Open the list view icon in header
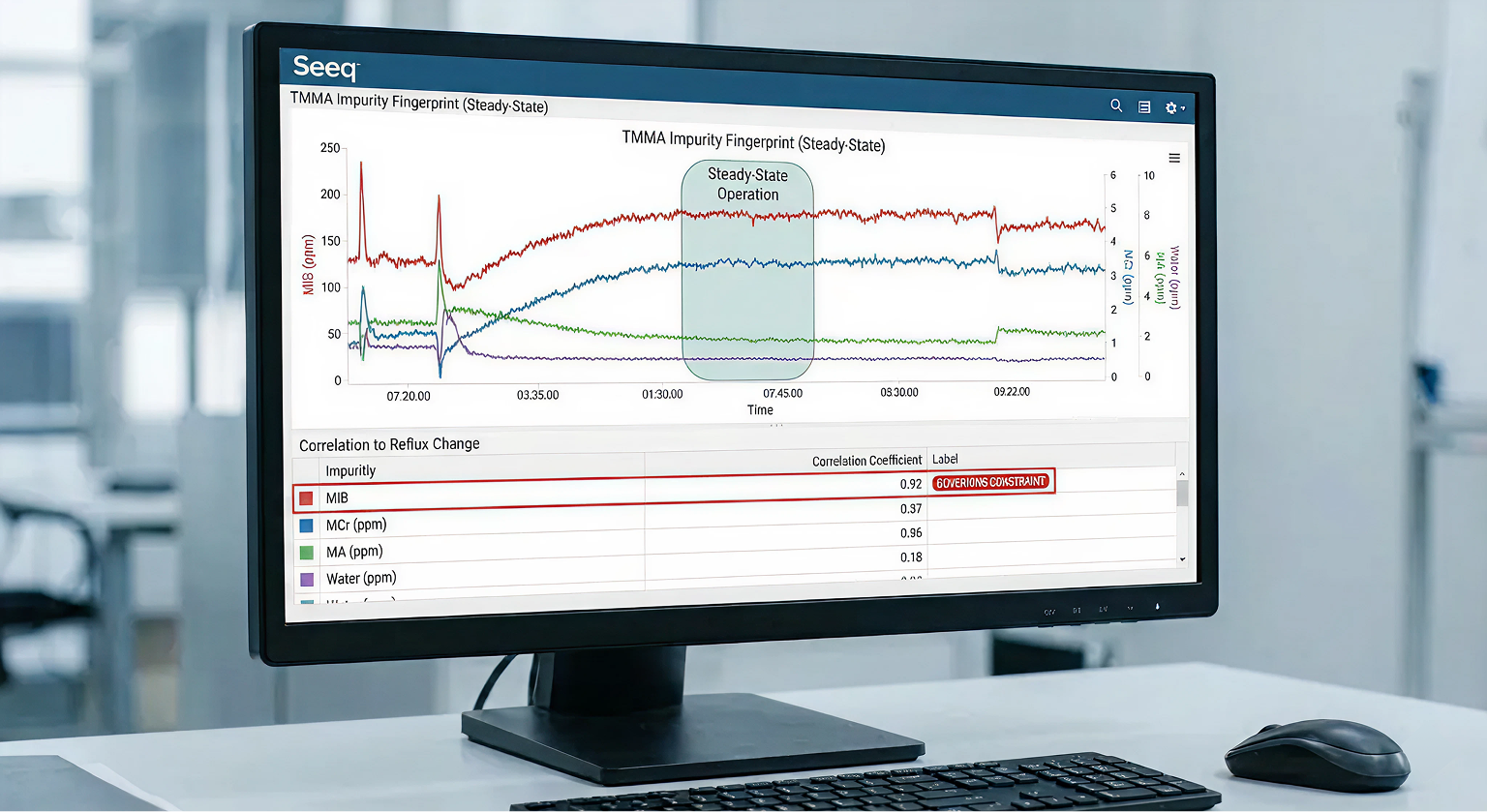The width and height of the screenshot is (1487, 812). [1144, 107]
